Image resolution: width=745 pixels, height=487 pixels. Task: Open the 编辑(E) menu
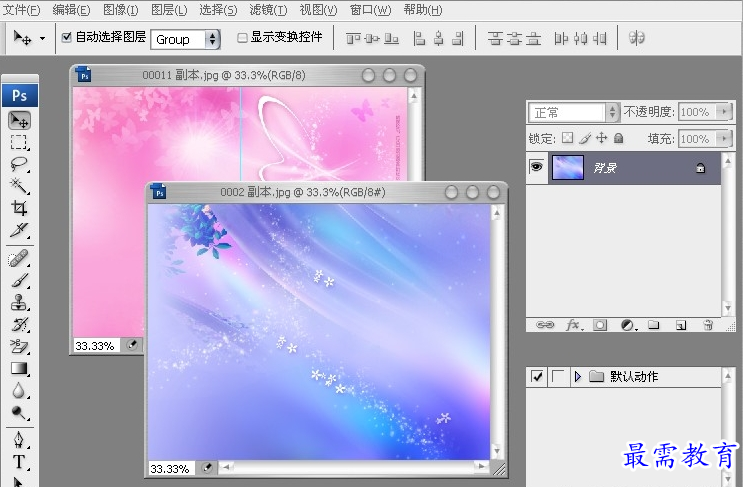tap(71, 10)
